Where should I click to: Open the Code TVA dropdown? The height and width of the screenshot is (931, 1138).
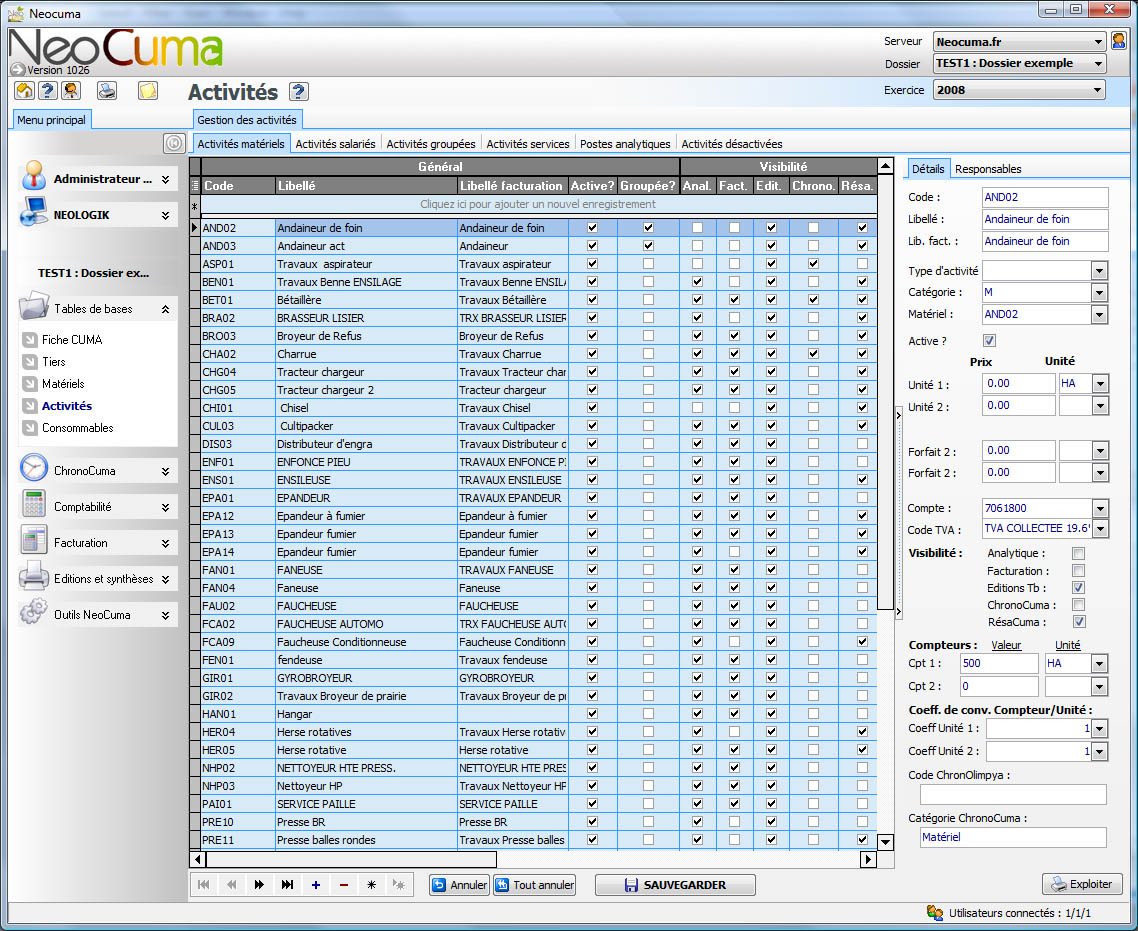(x=1100, y=529)
